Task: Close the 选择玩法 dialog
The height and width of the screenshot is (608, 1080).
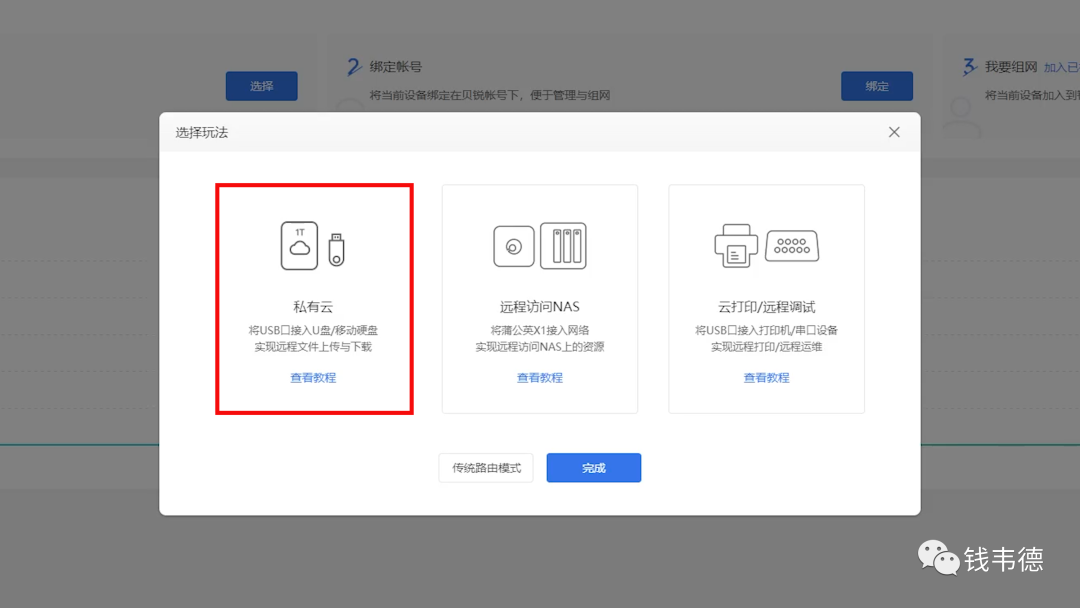Action: pyautogui.click(x=894, y=132)
